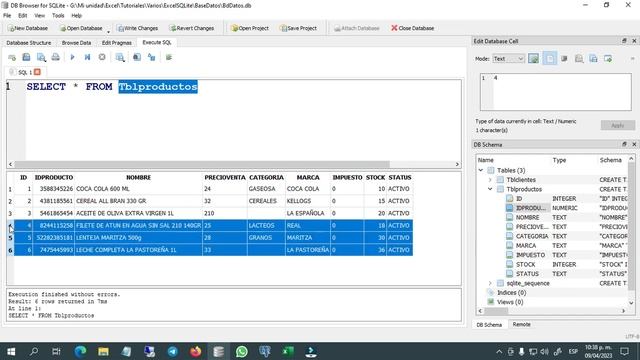Collapse the Tblproductos table node
Screen dimensions: 640x360
coord(490,189)
